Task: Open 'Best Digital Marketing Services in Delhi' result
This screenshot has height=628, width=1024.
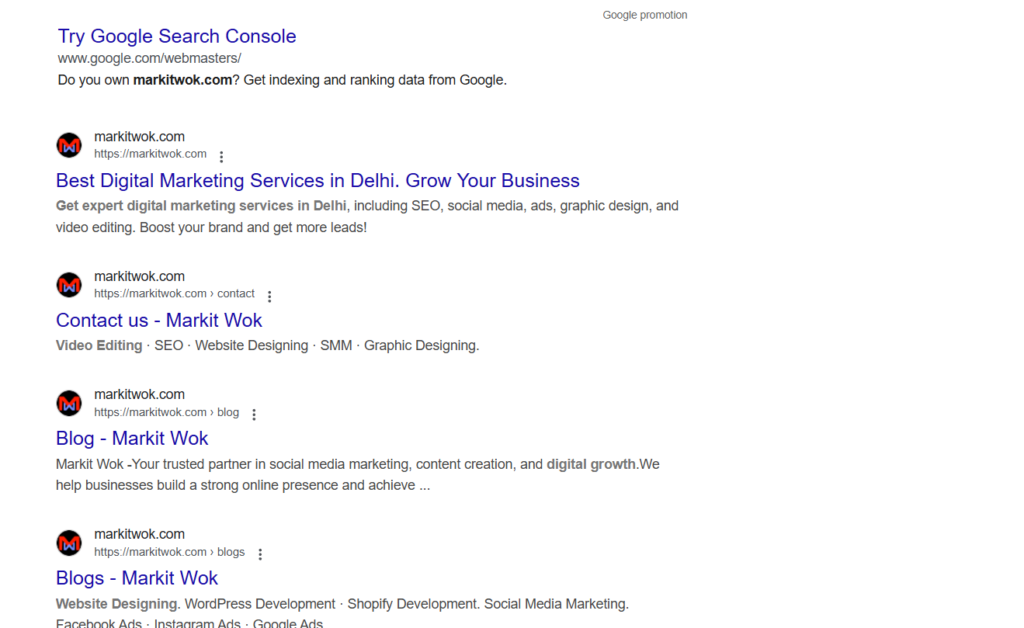Action: click(x=317, y=180)
